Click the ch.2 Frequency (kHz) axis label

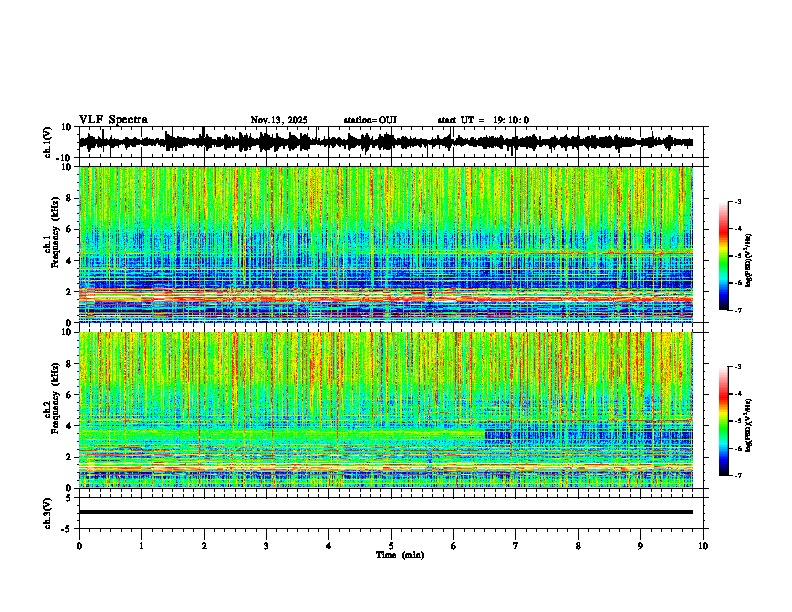click(x=52, y=398)
